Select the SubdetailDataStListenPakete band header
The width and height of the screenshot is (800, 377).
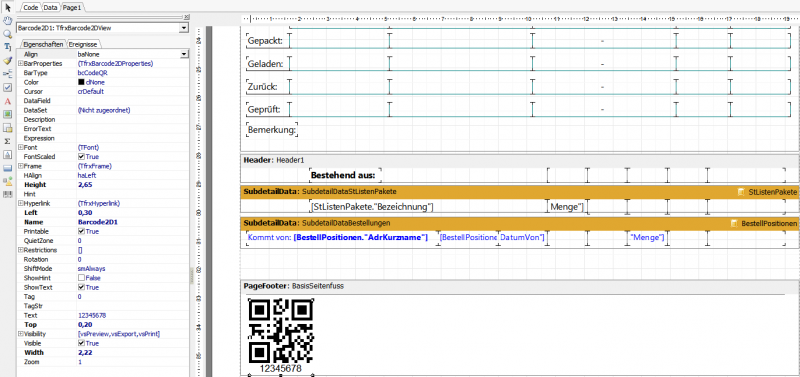coord(519,191)
